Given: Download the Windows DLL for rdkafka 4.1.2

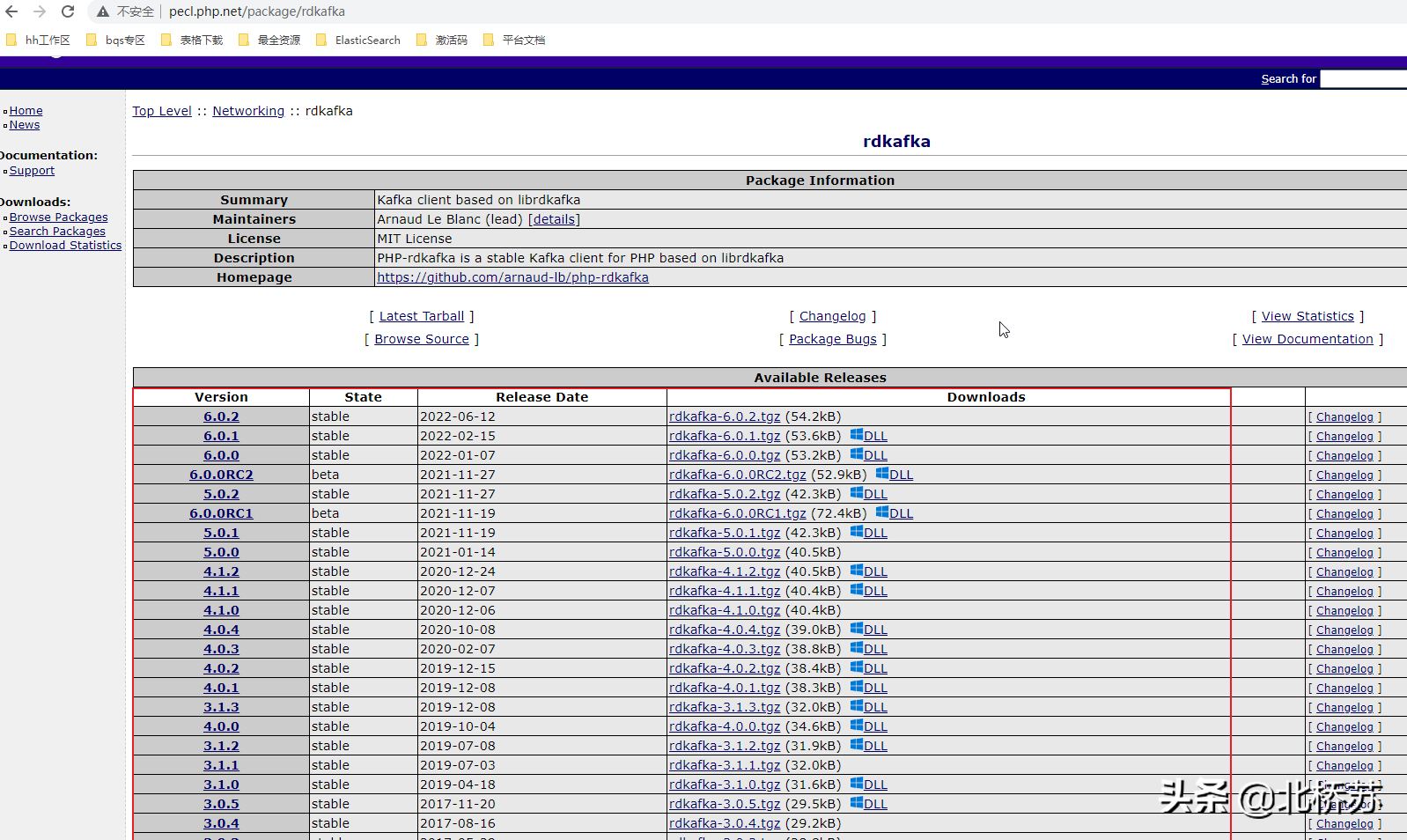Looking at the screenshot, I should (869, 571).
